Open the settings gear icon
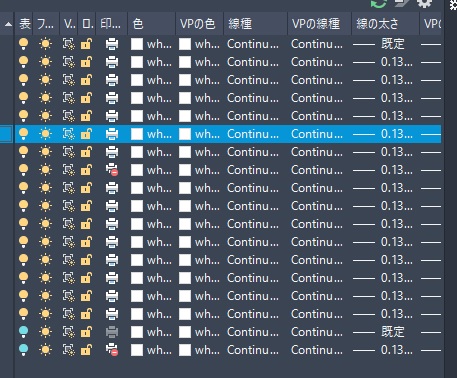This screenshot has height=378, width=457. [x=425, y=3]
